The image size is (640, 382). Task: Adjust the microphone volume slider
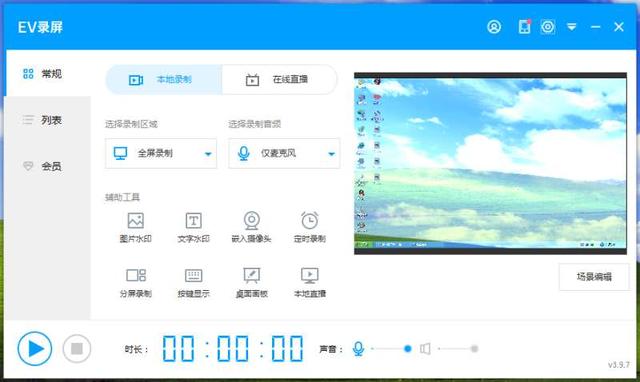(x=391, y=349)
